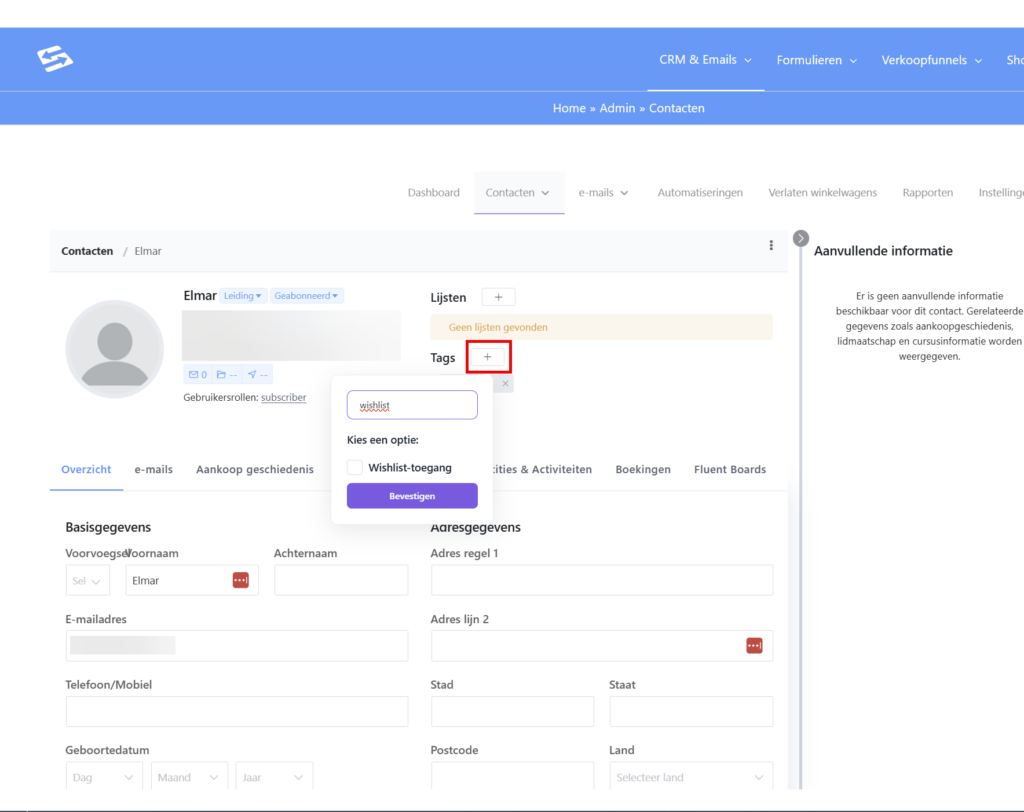Remove existing tag with its x icon

click(505, 384)
